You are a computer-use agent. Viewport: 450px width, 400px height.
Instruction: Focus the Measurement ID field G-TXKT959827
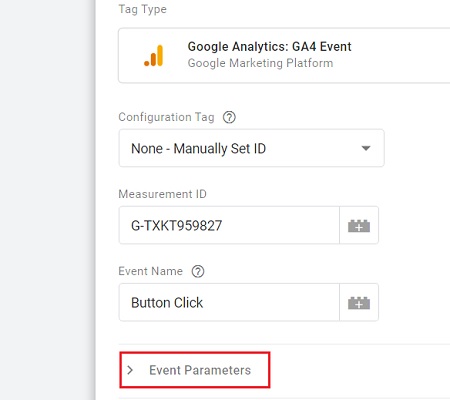[x=229, y=225]
